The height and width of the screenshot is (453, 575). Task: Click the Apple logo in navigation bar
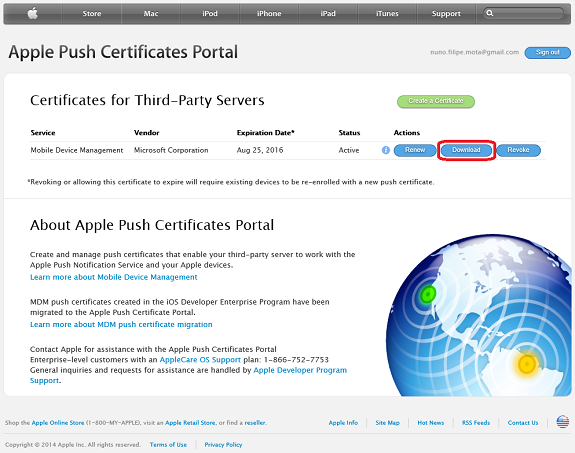click(x=33, y=14)
